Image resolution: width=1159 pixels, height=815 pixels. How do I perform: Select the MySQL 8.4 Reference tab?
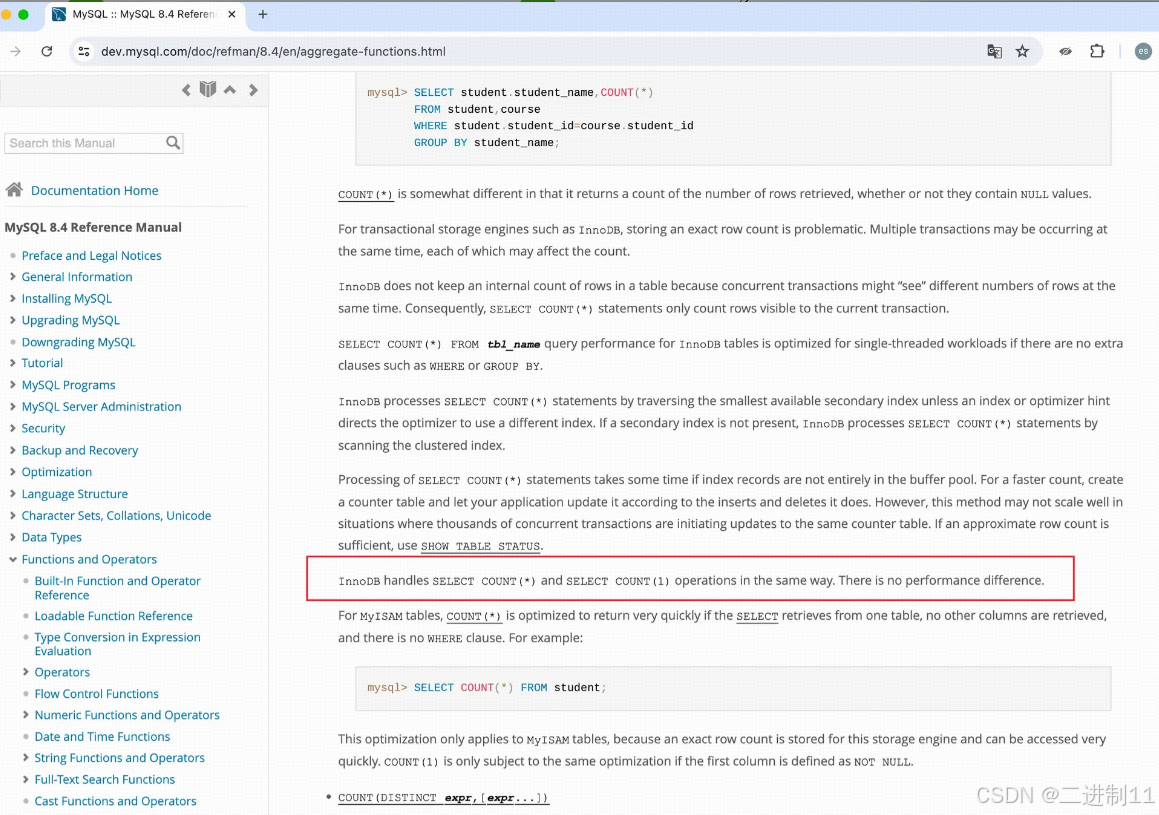pyautogui.click(x=143, y=14)
